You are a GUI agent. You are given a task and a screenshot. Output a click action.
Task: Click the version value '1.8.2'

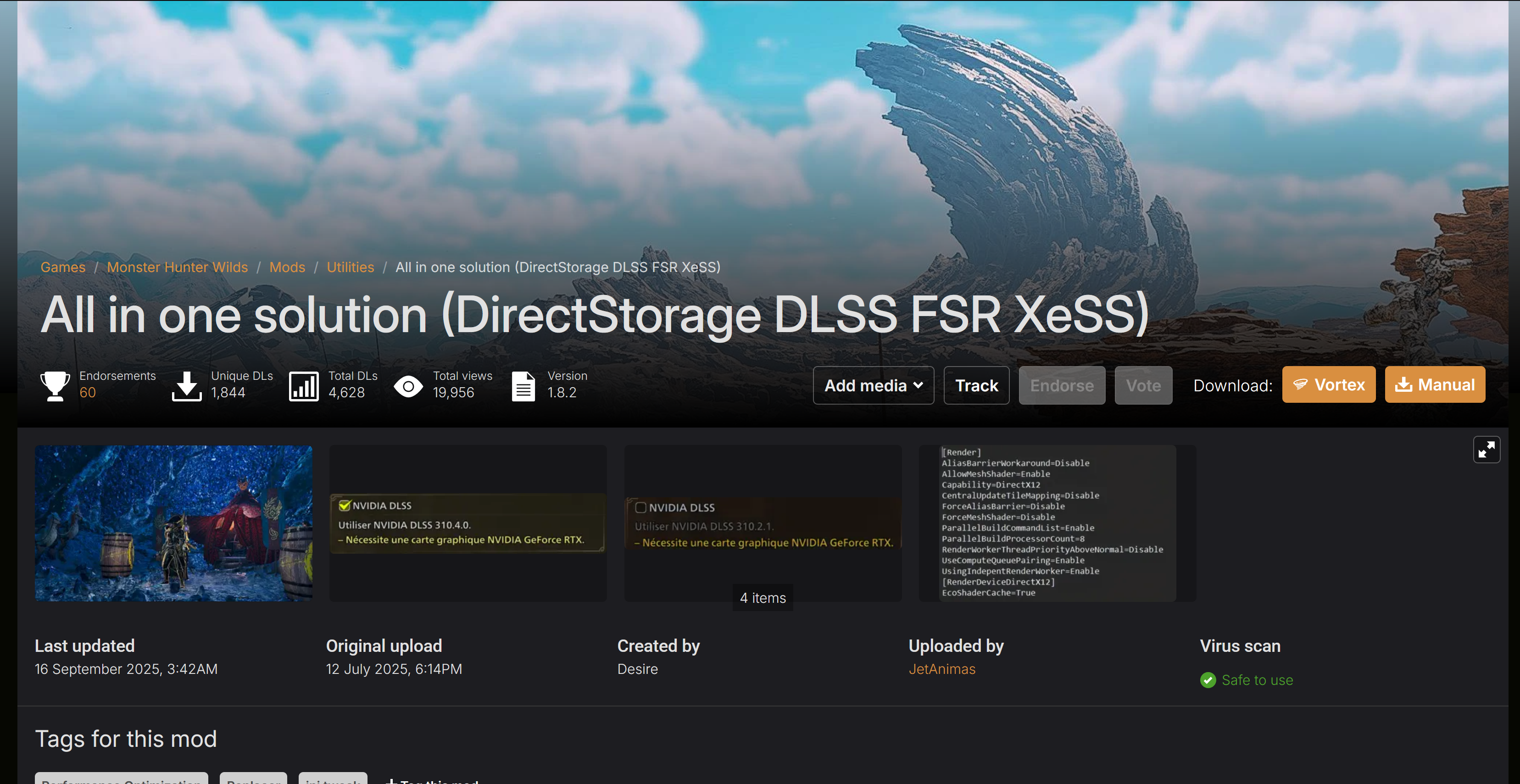coord(562,392)
